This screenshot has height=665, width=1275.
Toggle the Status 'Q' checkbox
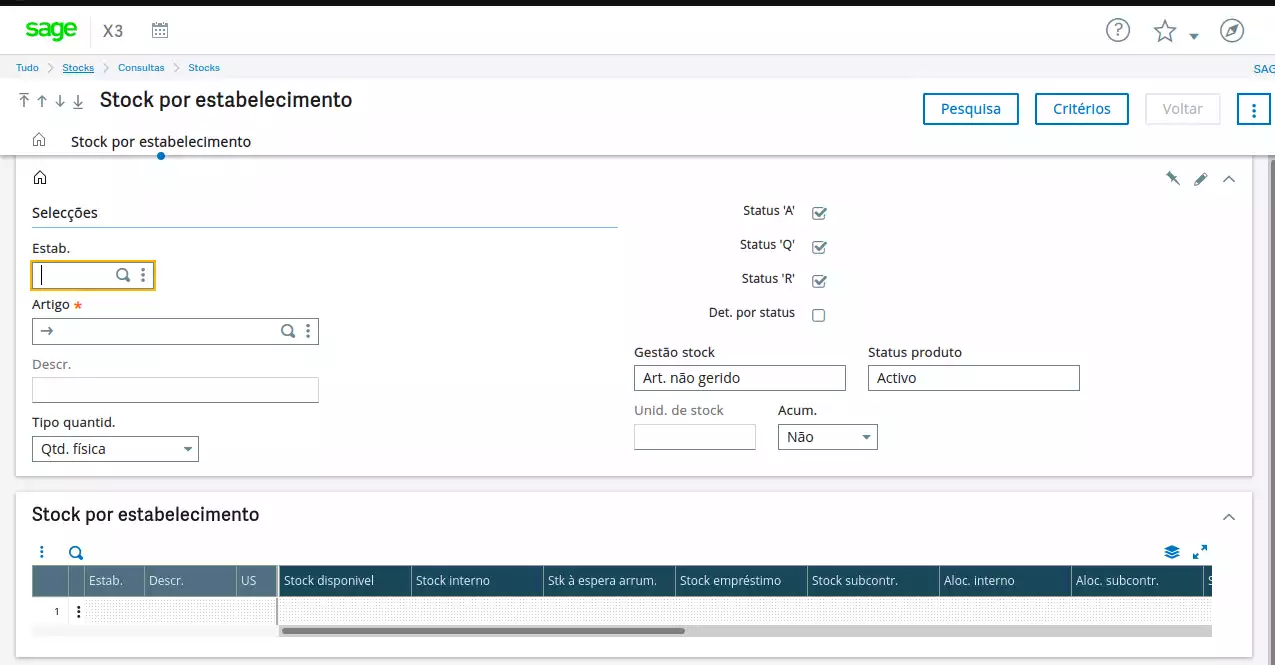[x=819, y=247]
